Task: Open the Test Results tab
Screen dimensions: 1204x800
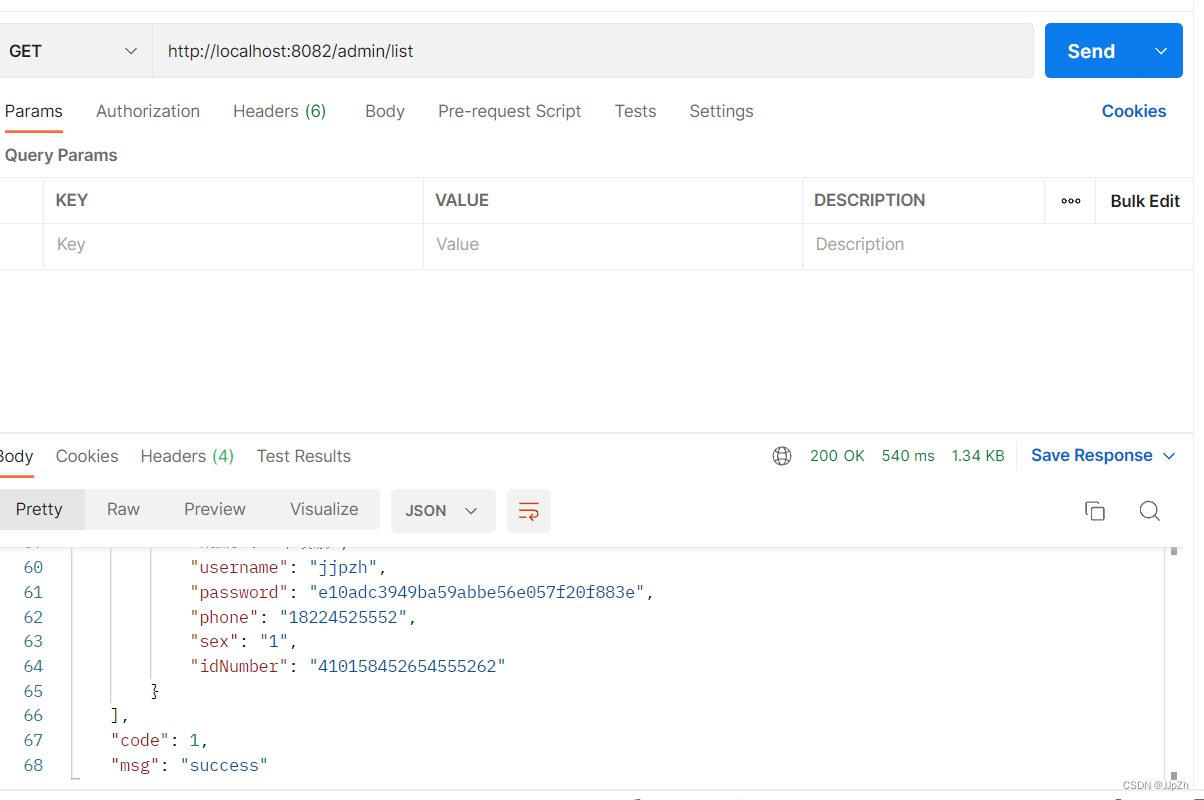Action: (x=304, y=456)
